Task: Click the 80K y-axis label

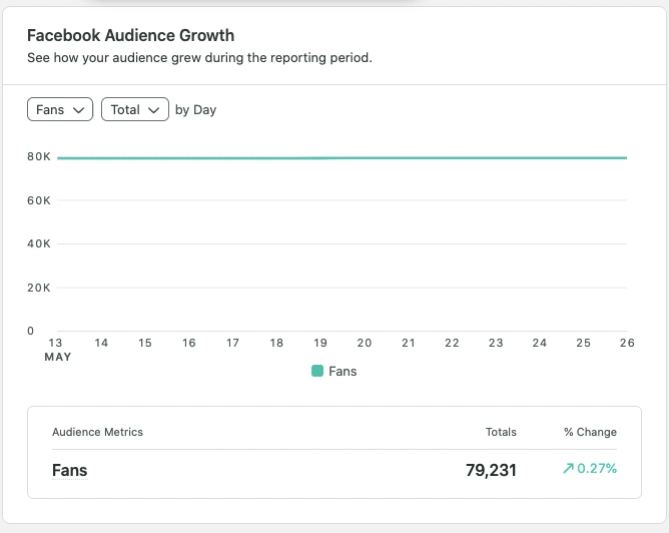Action: click(x=39, y=157)
